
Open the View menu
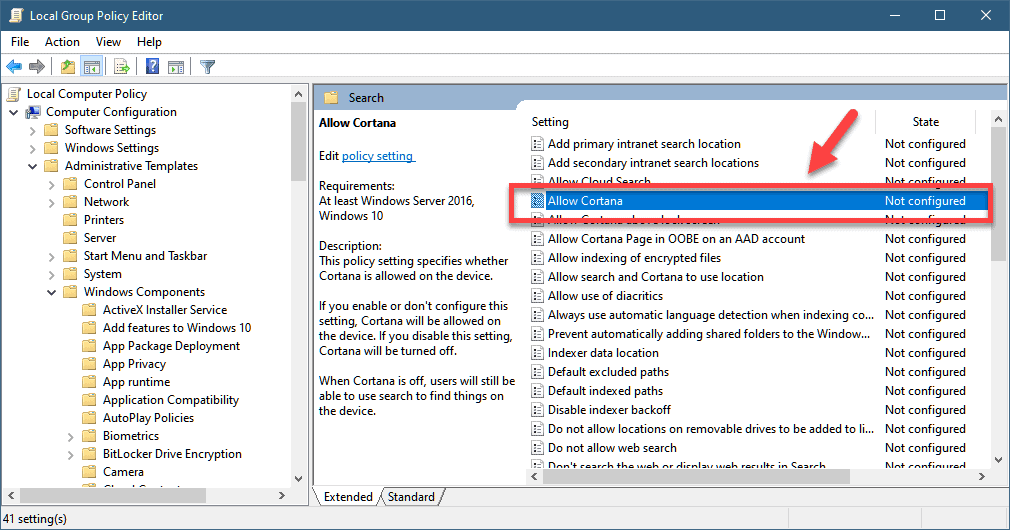pyautogui.click(x=108, y=42)
